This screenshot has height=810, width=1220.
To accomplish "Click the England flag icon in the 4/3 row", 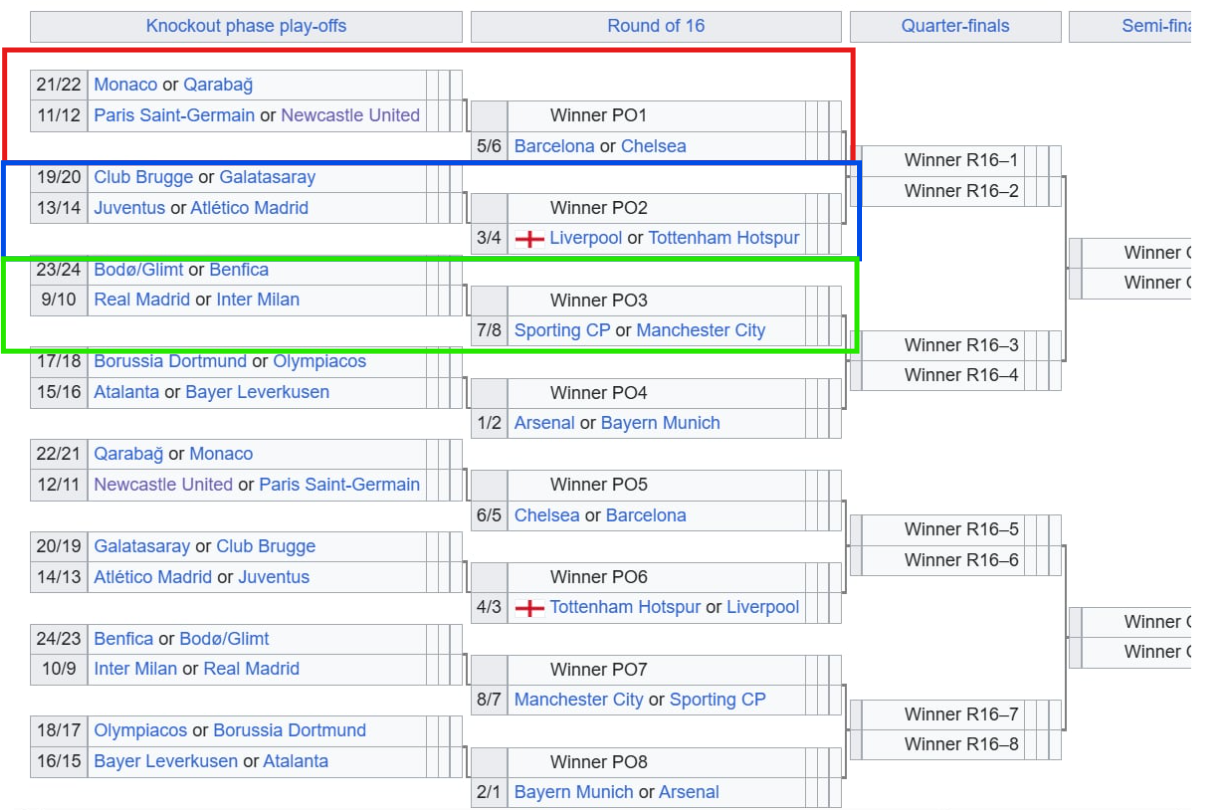I will [529, 608].
